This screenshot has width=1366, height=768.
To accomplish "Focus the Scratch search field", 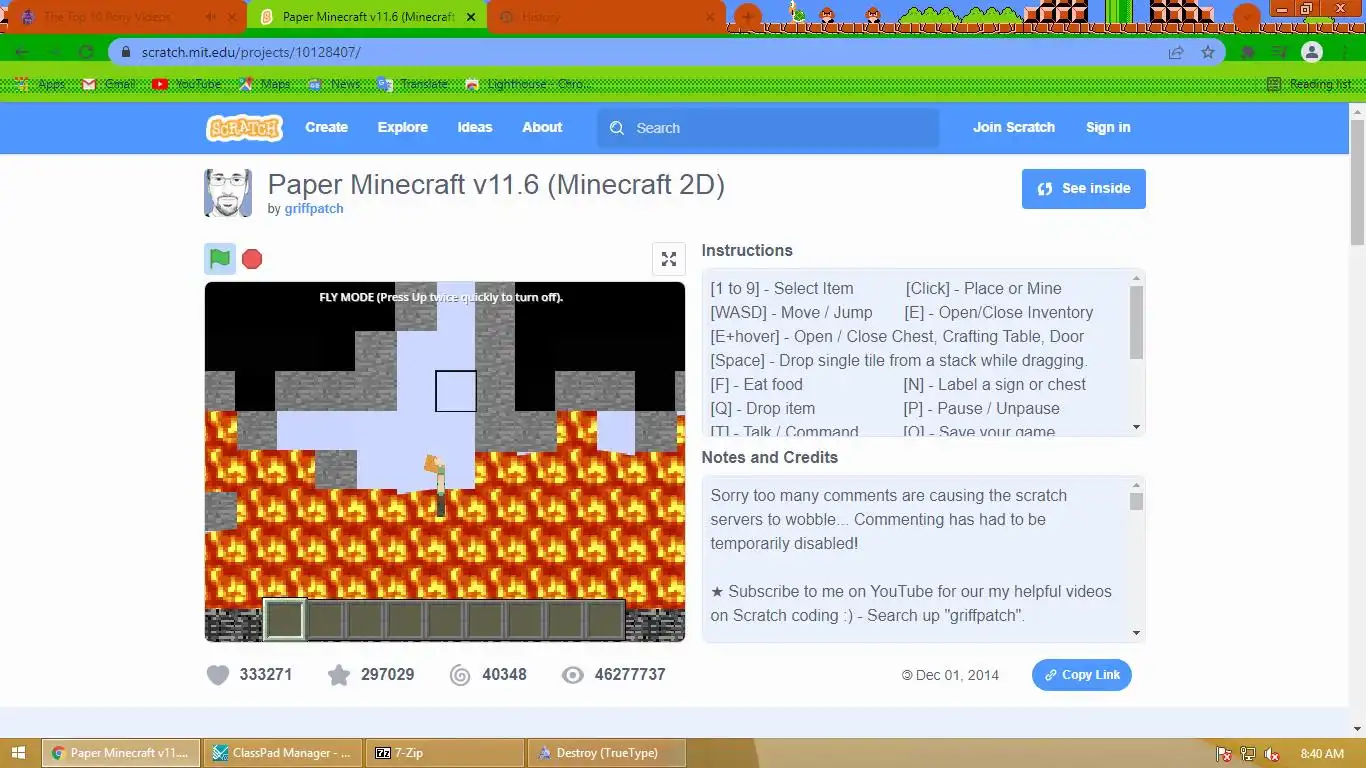I will click(768, 128).
